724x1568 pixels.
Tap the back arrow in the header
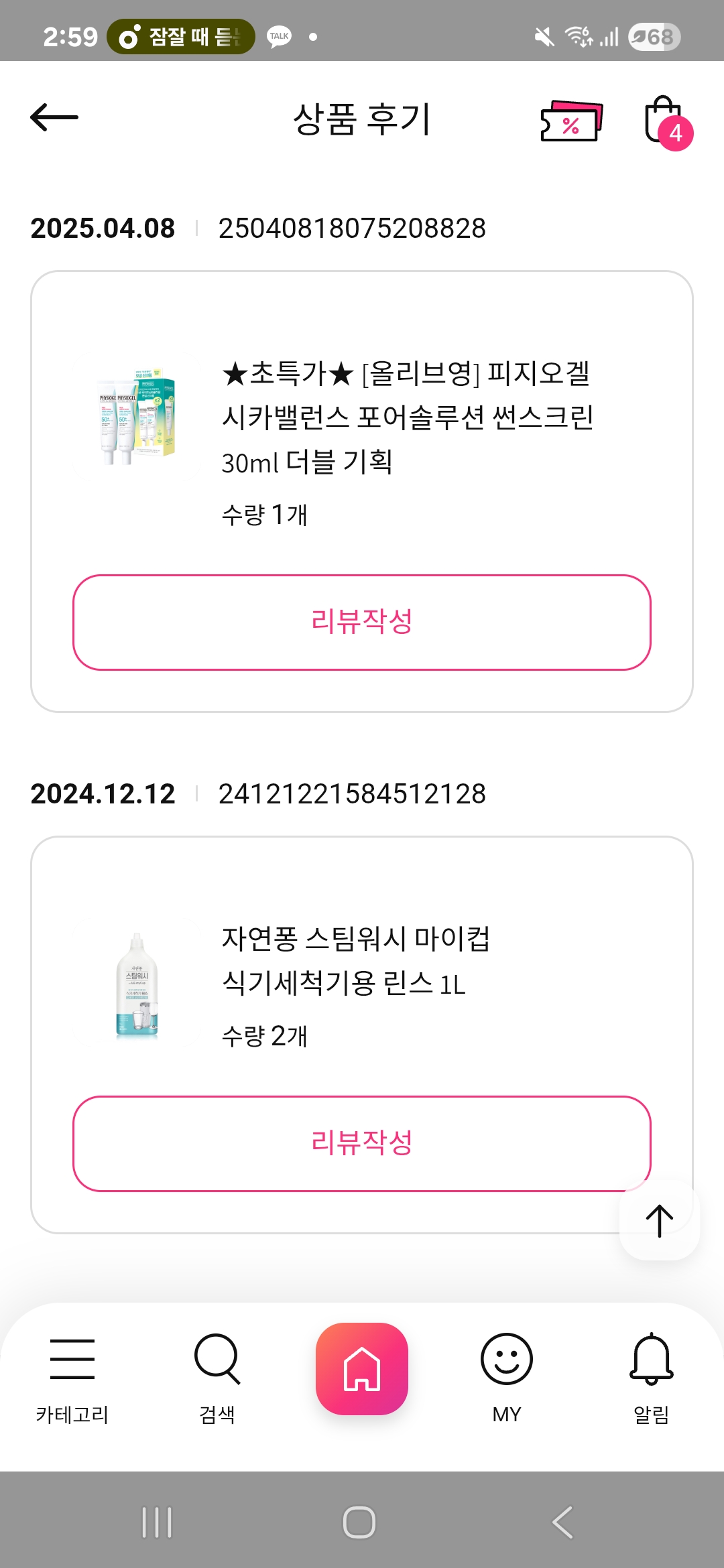[54, 118]
